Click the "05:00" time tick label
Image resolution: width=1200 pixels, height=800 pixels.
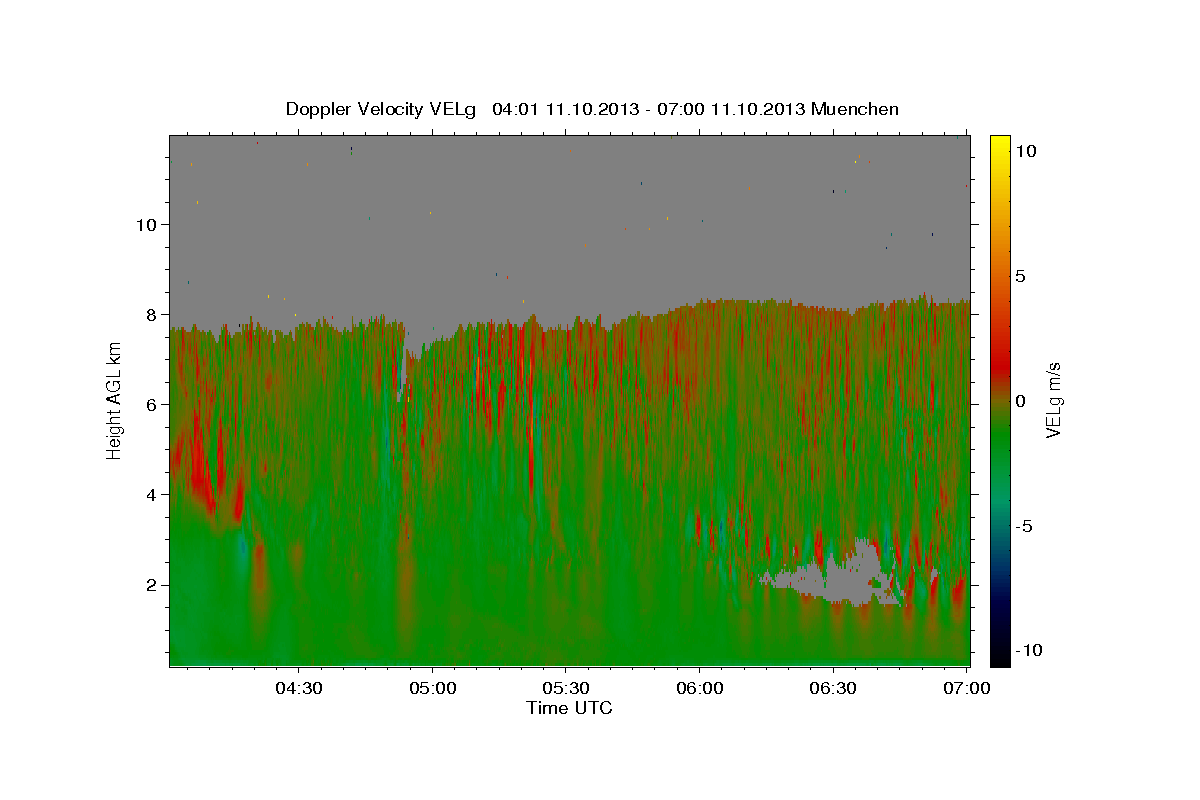(433, 689)
